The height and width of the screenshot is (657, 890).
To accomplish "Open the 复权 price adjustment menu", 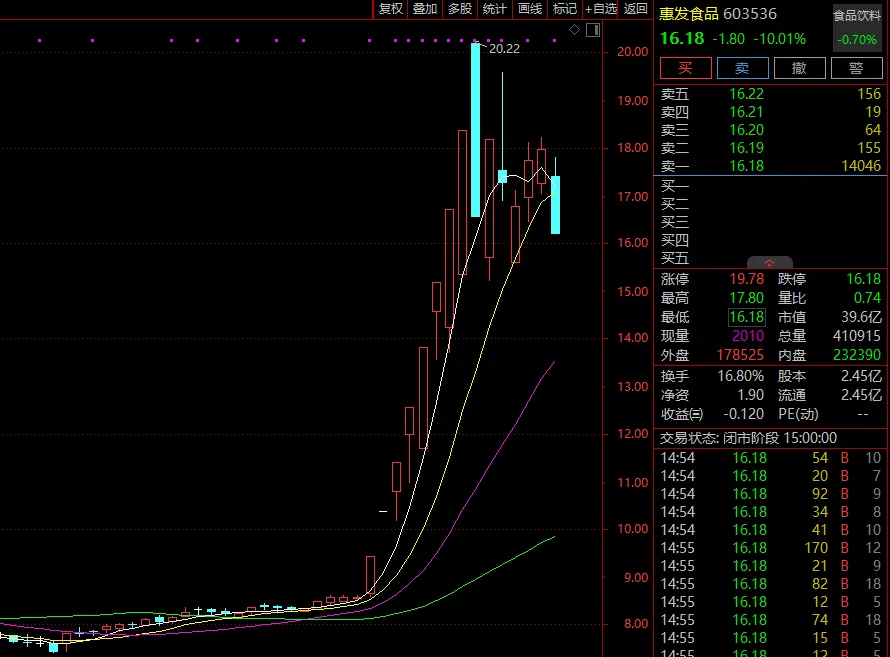I will (x=390, y=9).
